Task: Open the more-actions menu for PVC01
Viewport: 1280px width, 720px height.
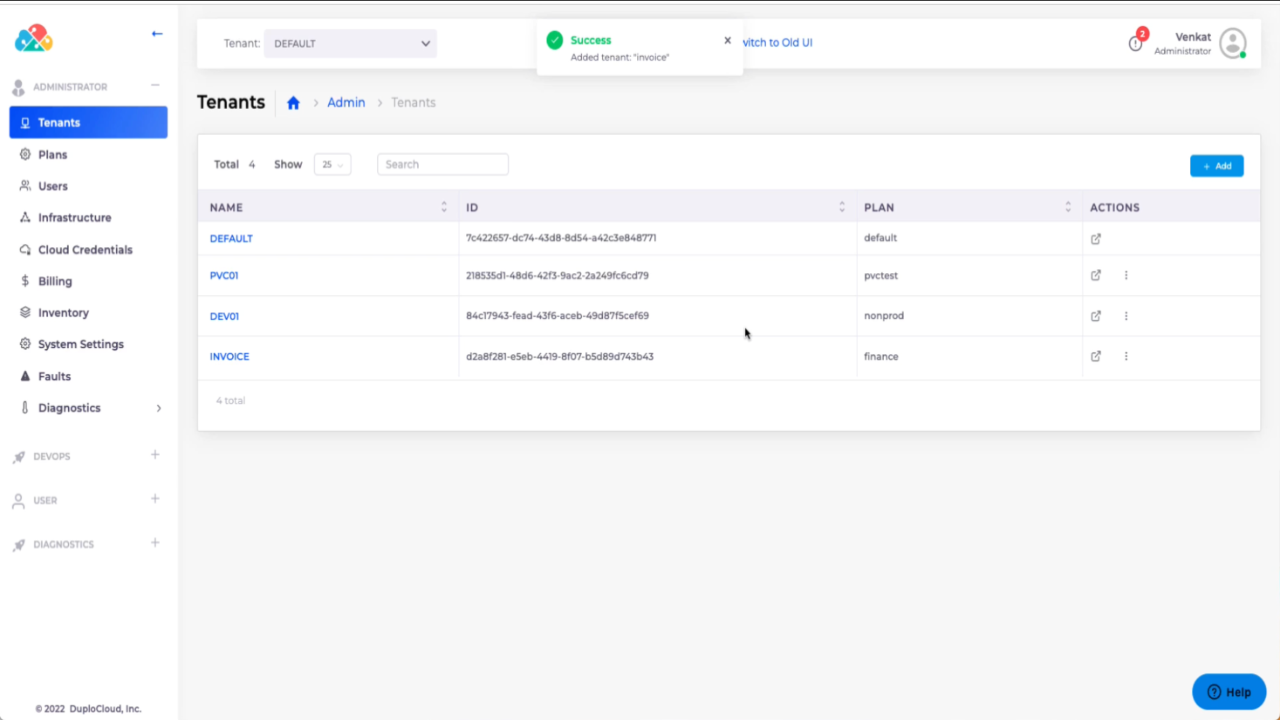Action: point(1126,275)
